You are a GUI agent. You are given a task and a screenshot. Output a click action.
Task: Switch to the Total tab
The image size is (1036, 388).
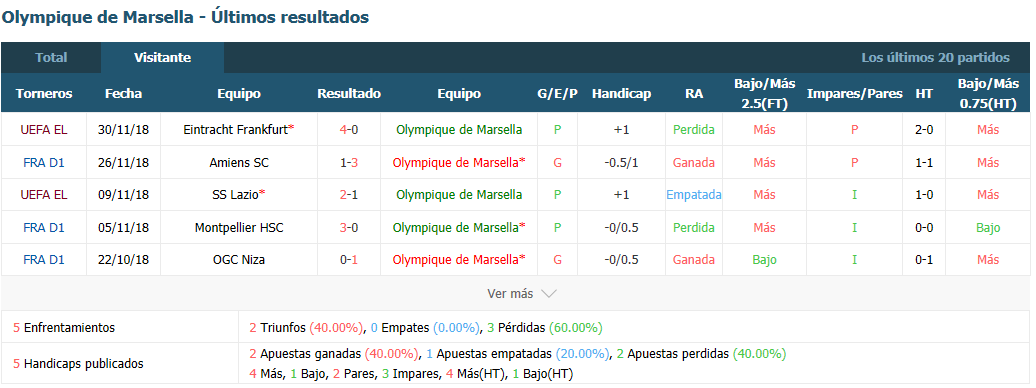click(x=51, y=58)
